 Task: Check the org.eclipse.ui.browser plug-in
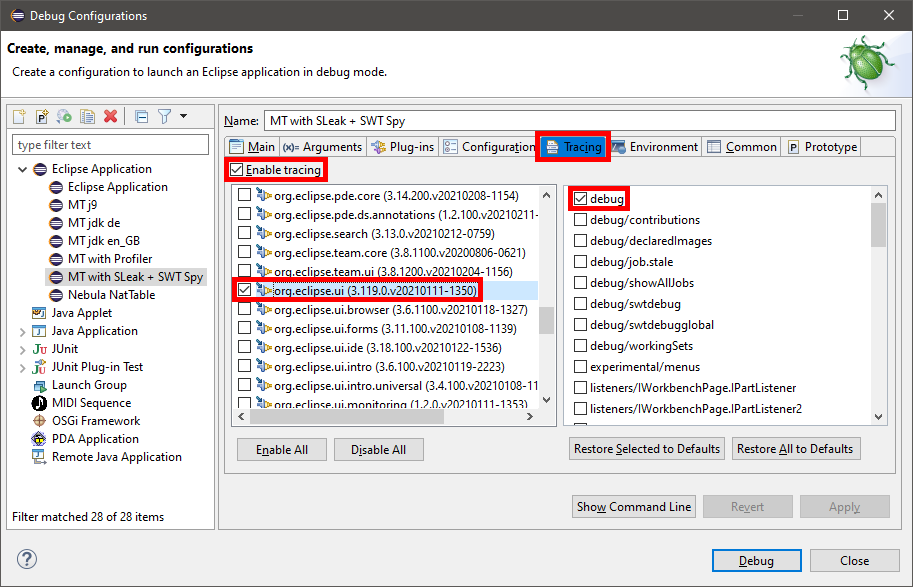[x=245, y=311]
